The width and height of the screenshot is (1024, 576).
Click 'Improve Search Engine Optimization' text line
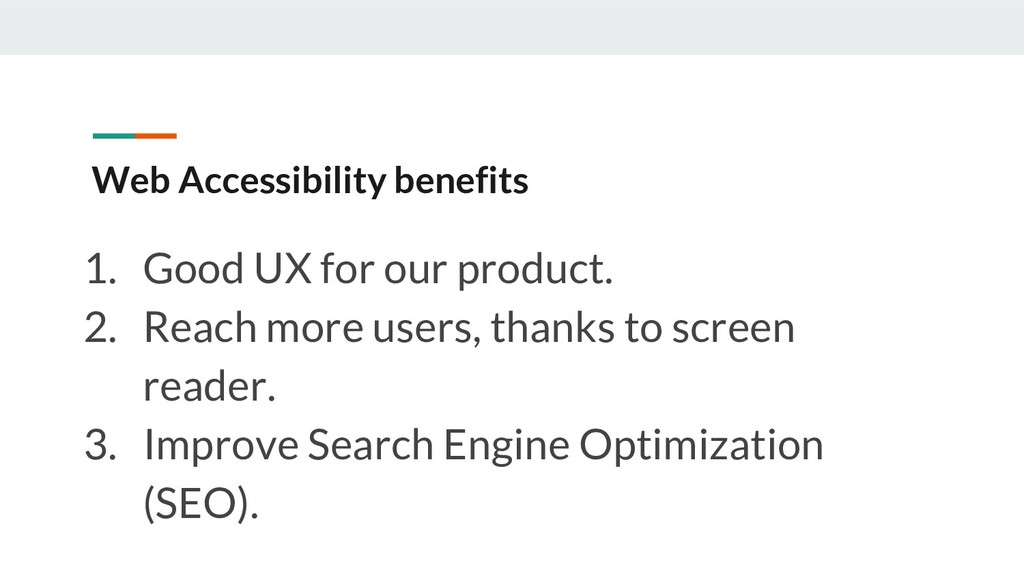click(483, 445)
